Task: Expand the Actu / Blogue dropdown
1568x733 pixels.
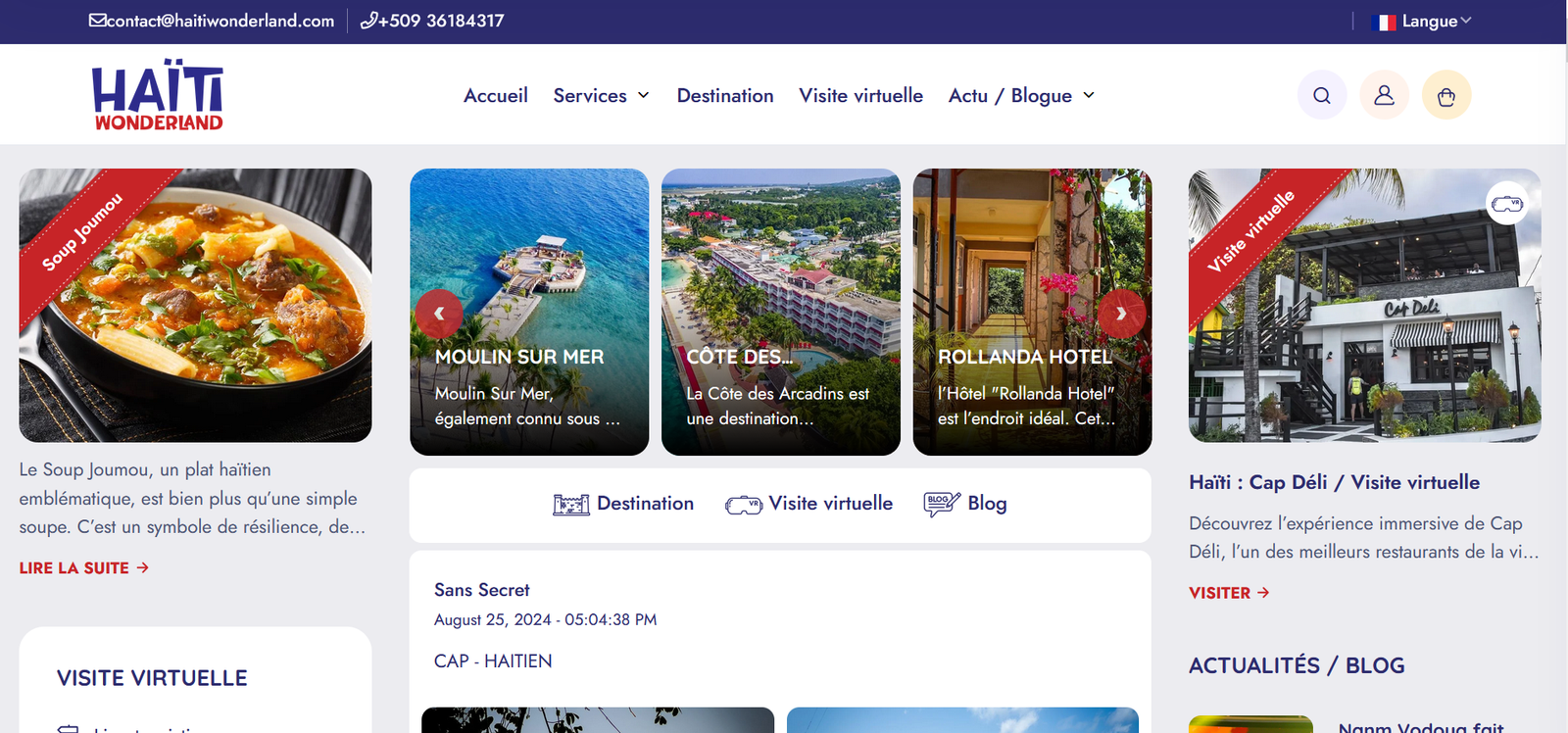Action: (1022, 95)
